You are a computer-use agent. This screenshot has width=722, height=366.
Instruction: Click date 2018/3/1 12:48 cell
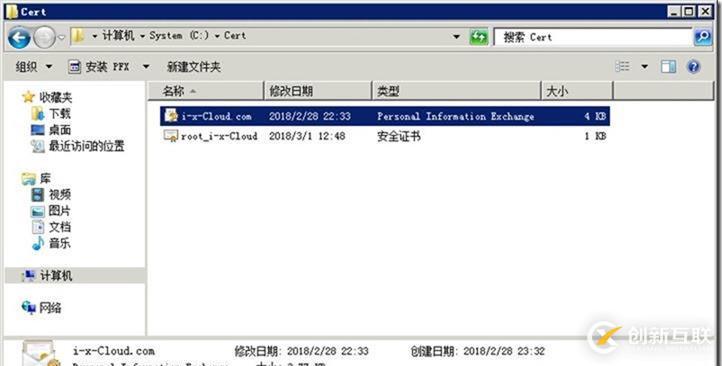tap(307, 136)
